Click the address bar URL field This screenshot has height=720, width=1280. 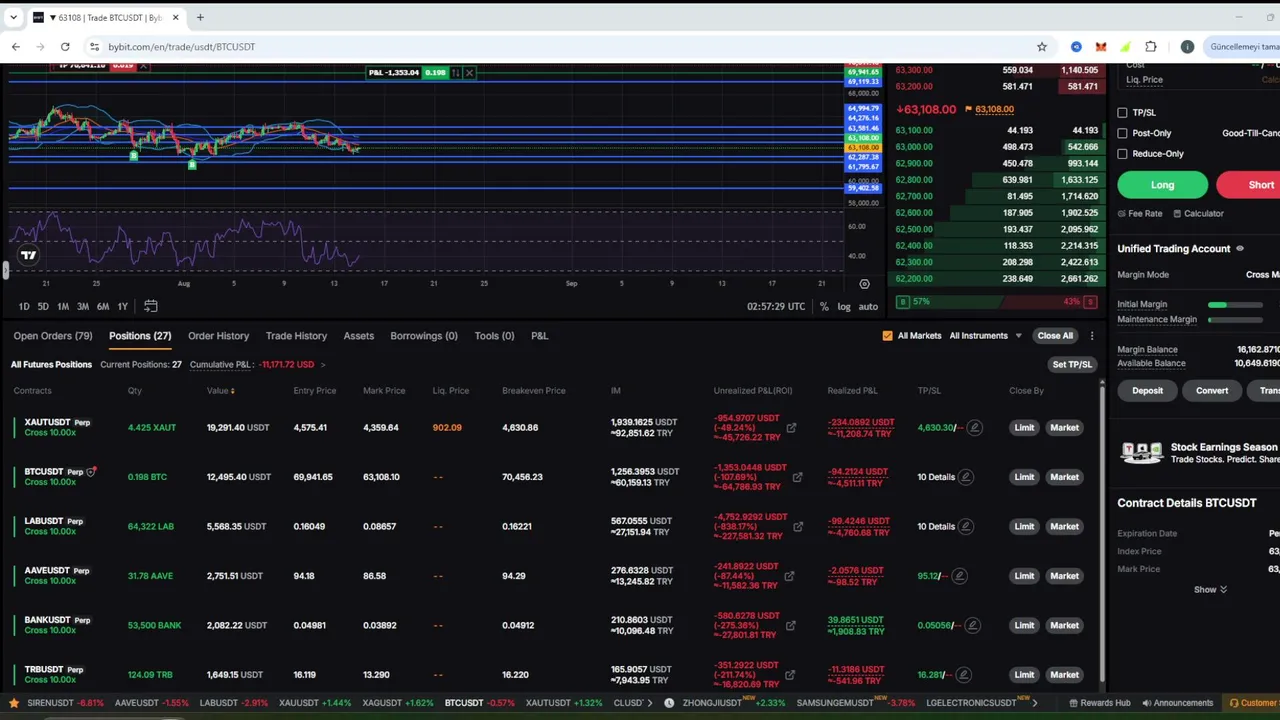pos(560,46)
